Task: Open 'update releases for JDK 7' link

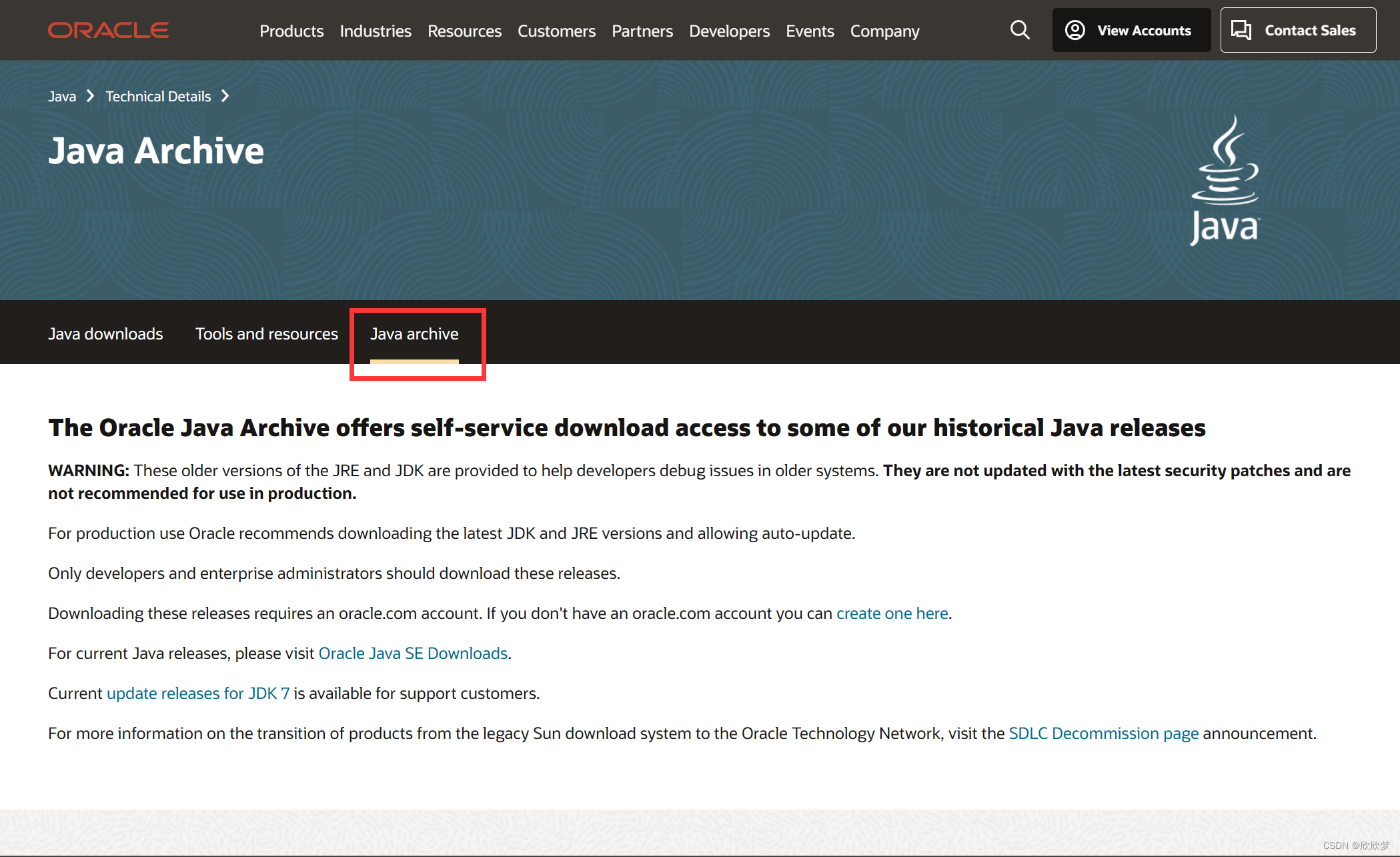Action: 198,693
